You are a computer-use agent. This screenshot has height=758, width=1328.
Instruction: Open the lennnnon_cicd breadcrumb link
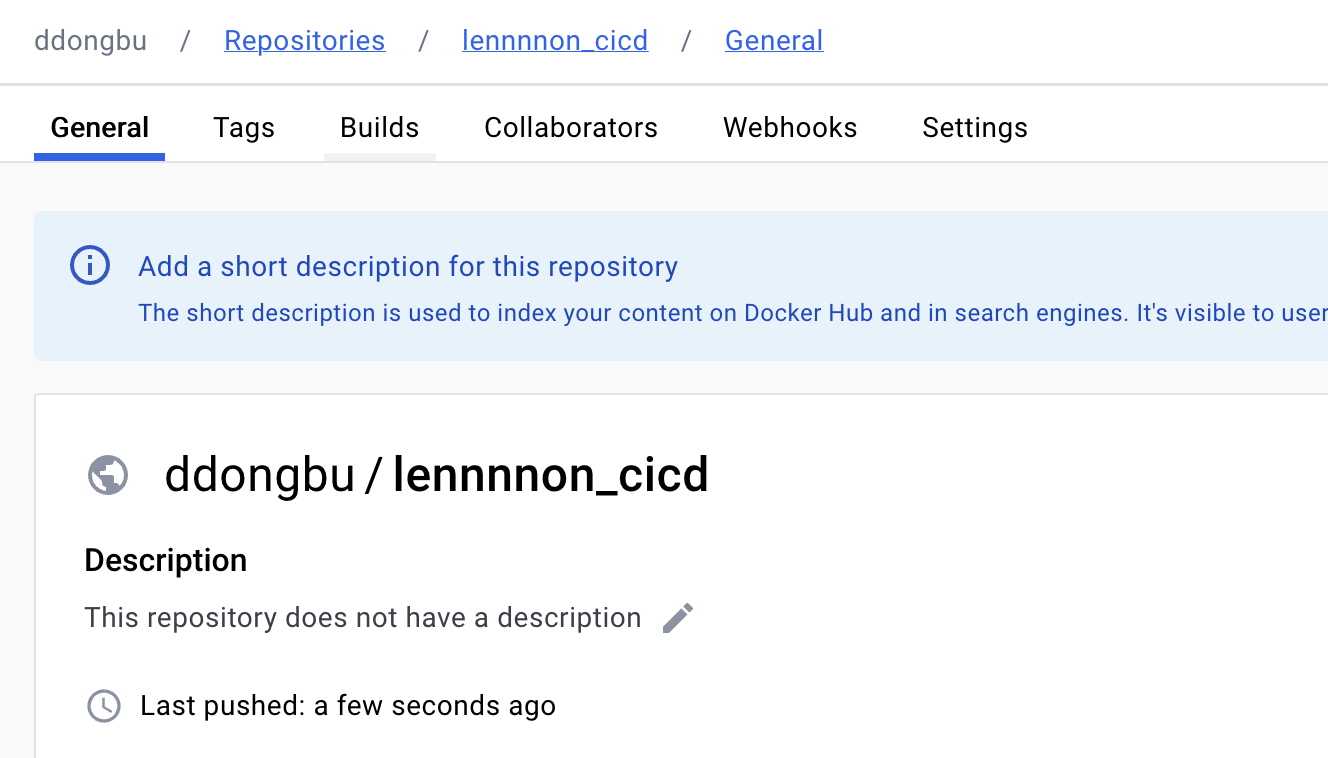pos(555,40)
